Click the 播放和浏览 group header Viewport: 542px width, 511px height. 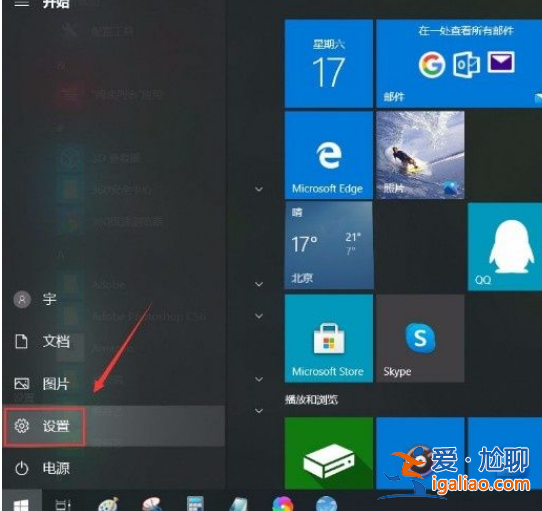click(311, 400)
